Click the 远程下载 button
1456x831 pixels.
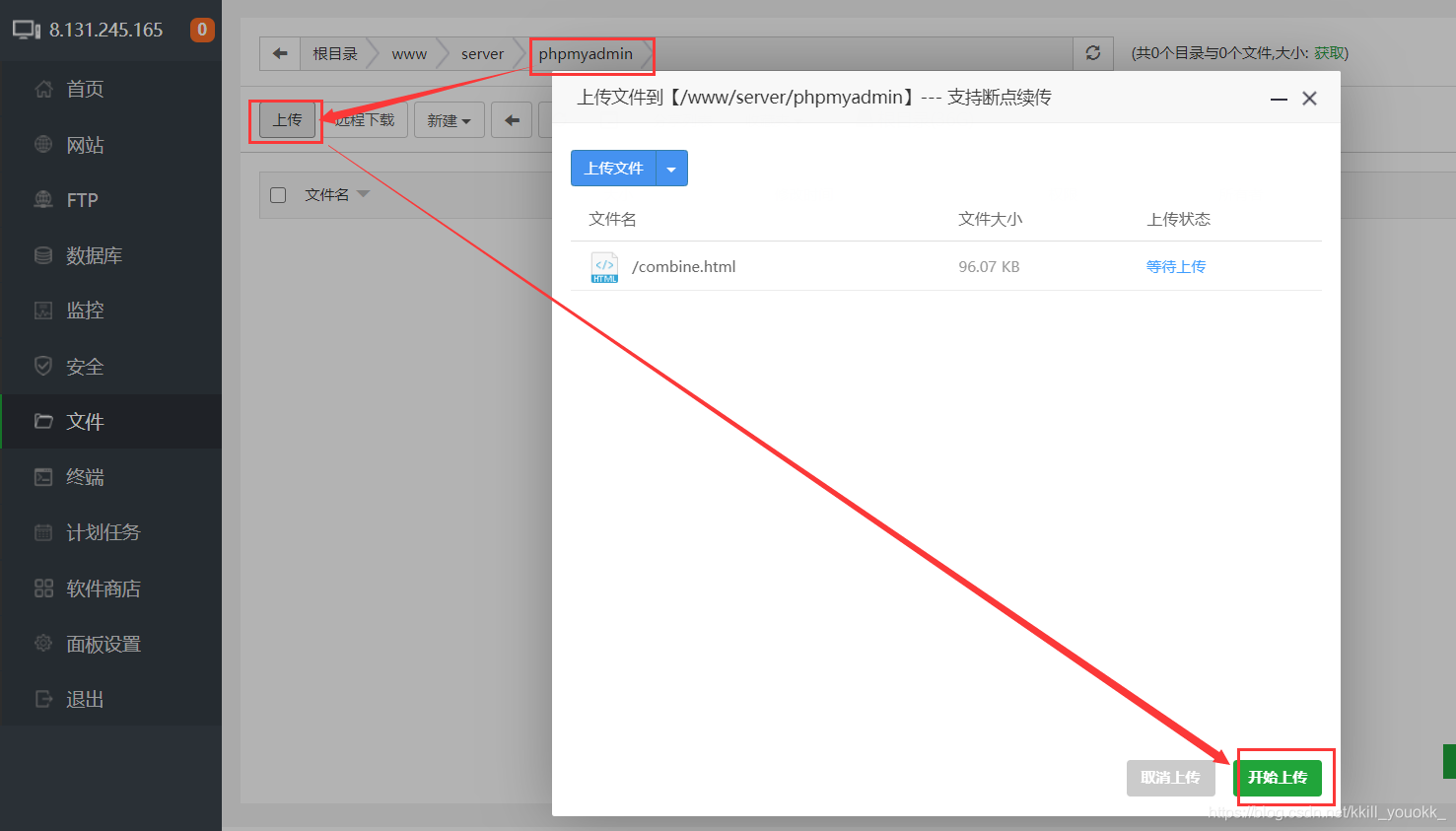coord(364,120)
